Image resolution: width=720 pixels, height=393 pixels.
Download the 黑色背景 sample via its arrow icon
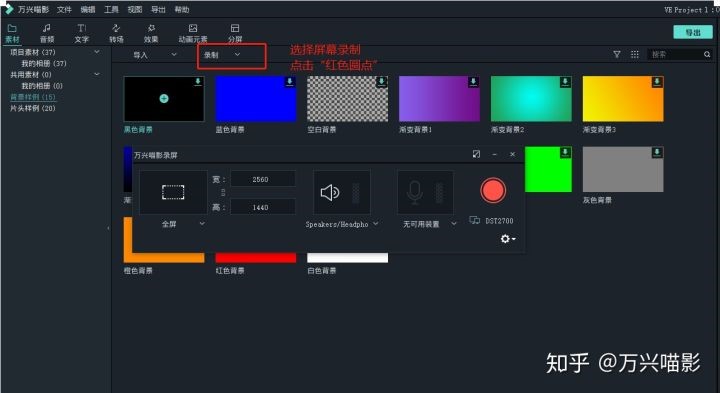click(x=198, y=81)
